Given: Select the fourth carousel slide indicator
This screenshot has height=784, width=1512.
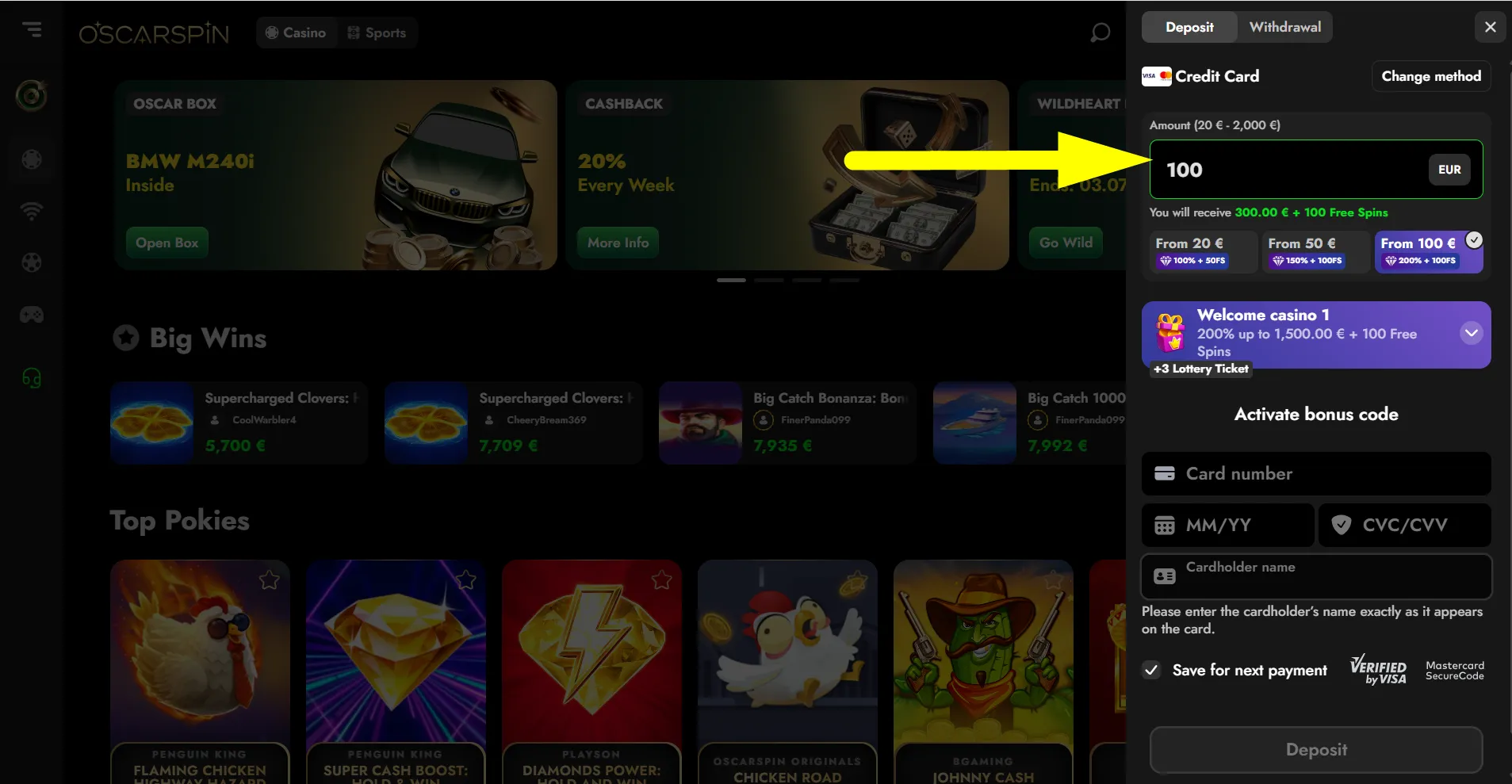Looking at the screenshot, I should coord(844,280).
